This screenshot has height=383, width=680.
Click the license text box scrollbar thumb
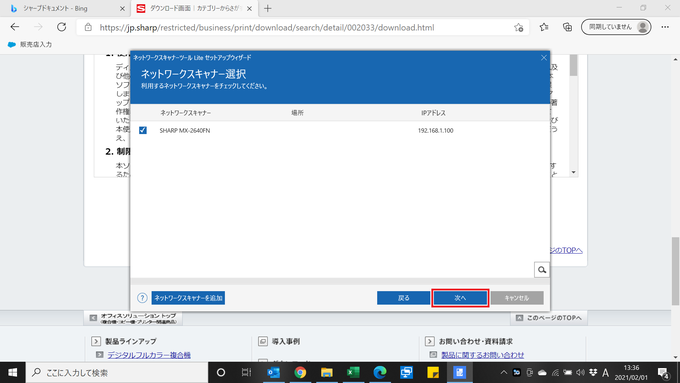tap(574, 66)
